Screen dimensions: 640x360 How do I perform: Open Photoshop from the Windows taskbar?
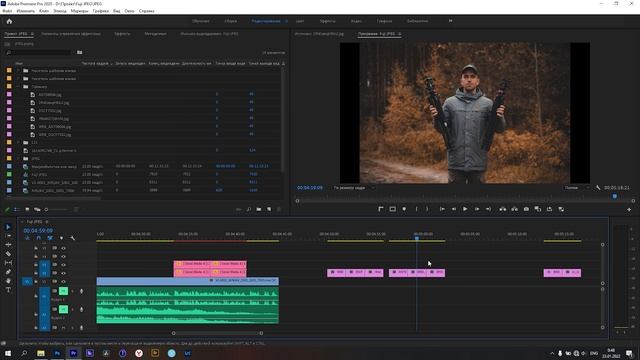(x=57, y=353)
